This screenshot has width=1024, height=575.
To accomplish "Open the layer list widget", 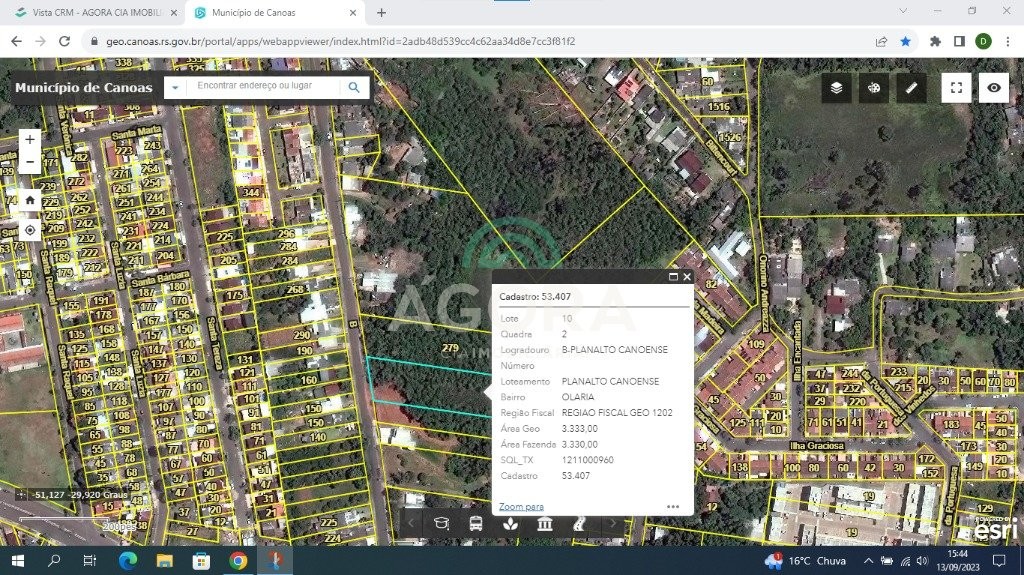I will [x=837, y=88].
